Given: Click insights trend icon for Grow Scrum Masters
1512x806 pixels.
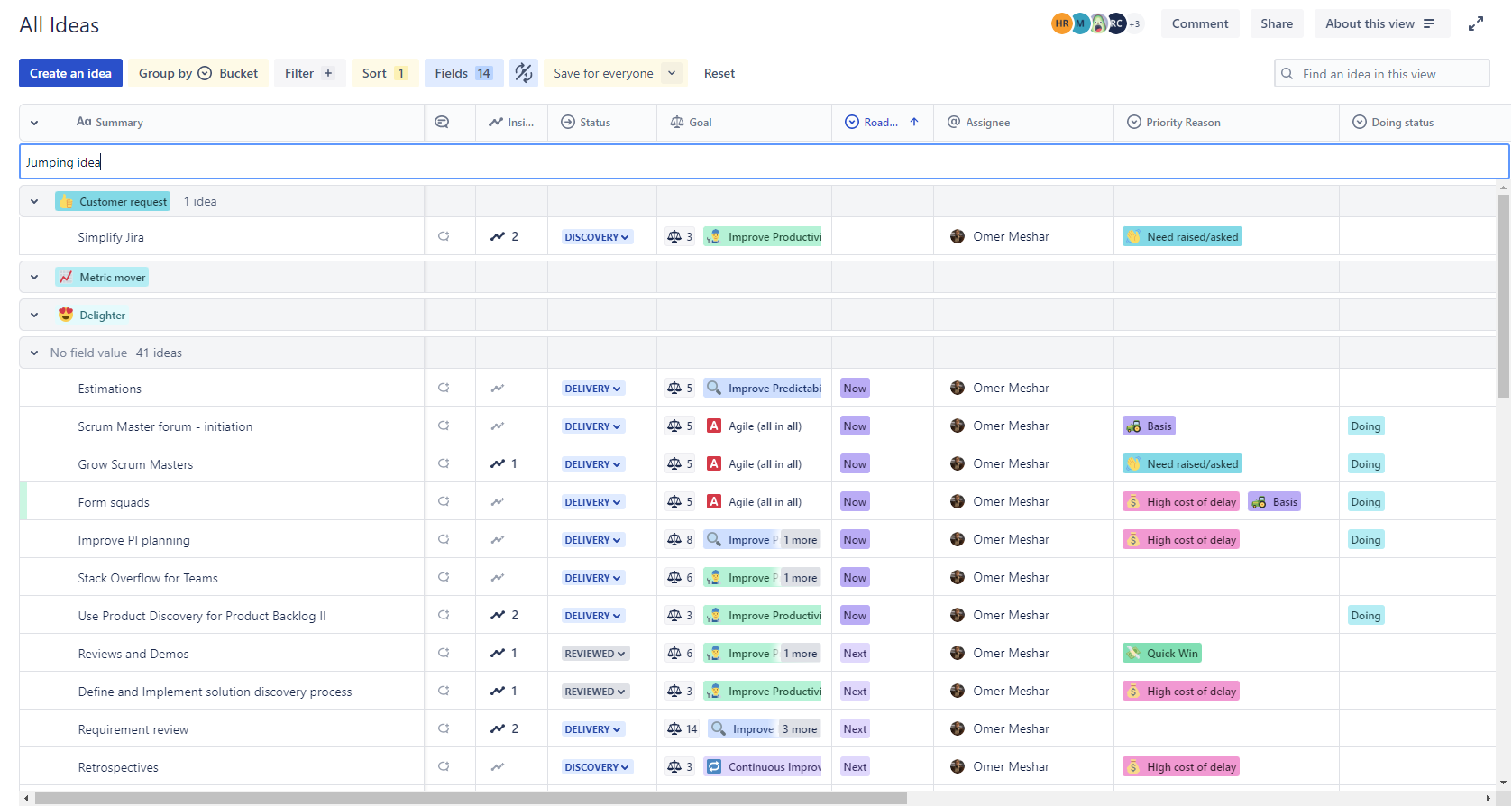Looking at the screenshot, I should (498, 463).
